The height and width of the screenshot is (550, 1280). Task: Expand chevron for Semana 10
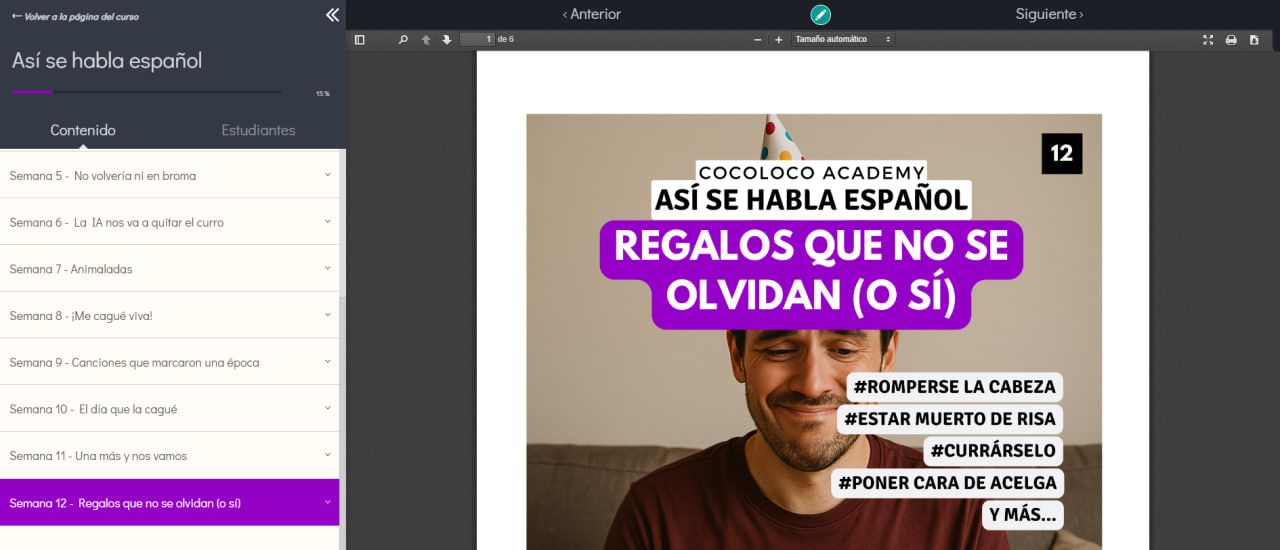click(327, 408)
